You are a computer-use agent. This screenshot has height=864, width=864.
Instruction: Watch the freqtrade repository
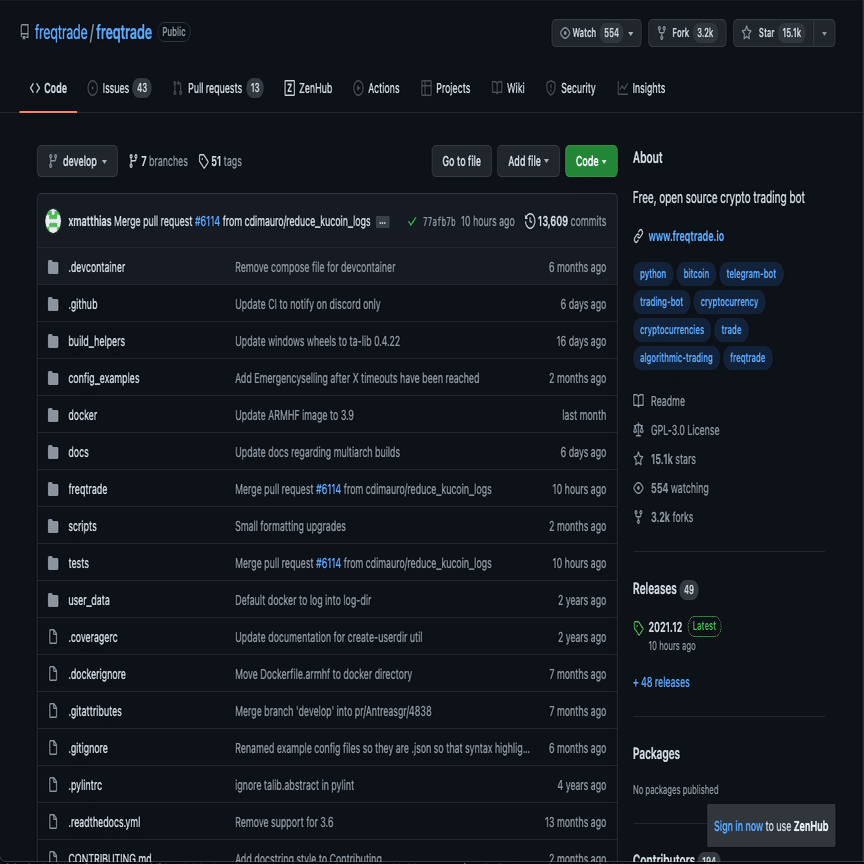coord(590,33)
